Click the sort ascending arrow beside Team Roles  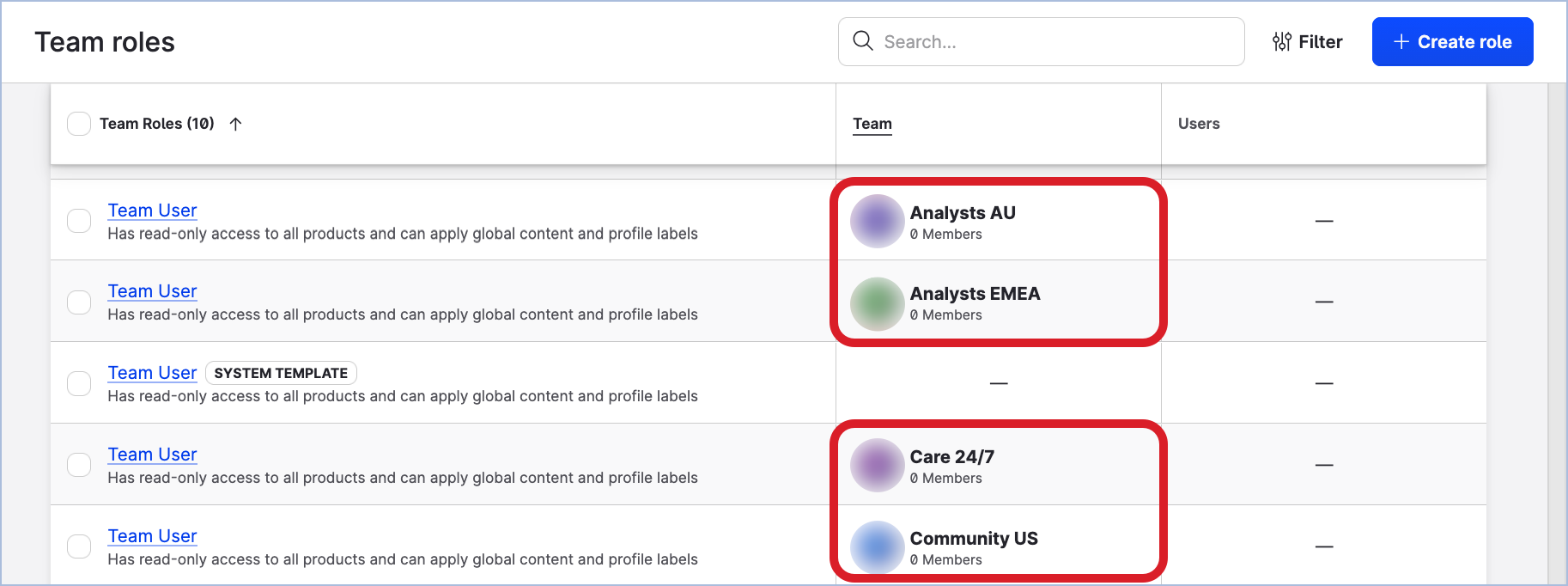[x=236, y=124]
